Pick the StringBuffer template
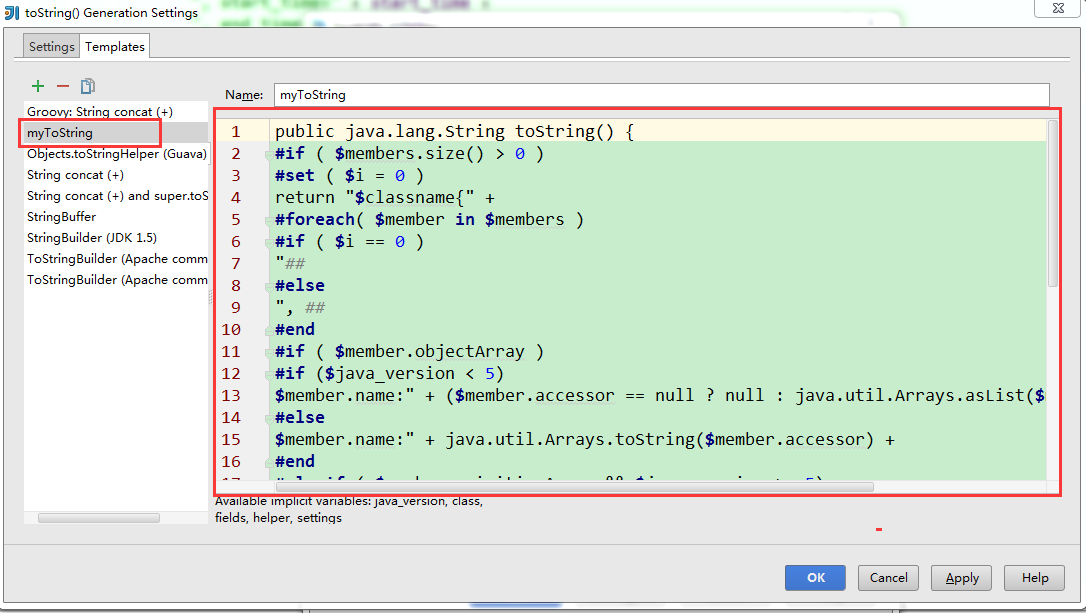The height and width of the screenshot is (613, 1086). (62, 217)
